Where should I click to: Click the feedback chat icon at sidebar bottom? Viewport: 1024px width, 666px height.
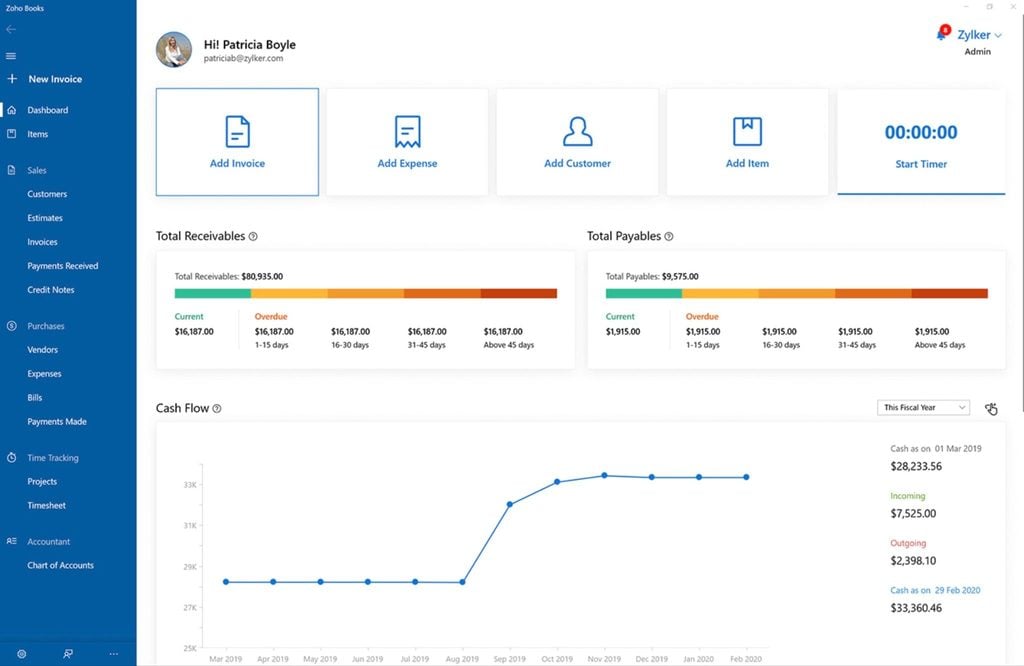pos(68,654)
